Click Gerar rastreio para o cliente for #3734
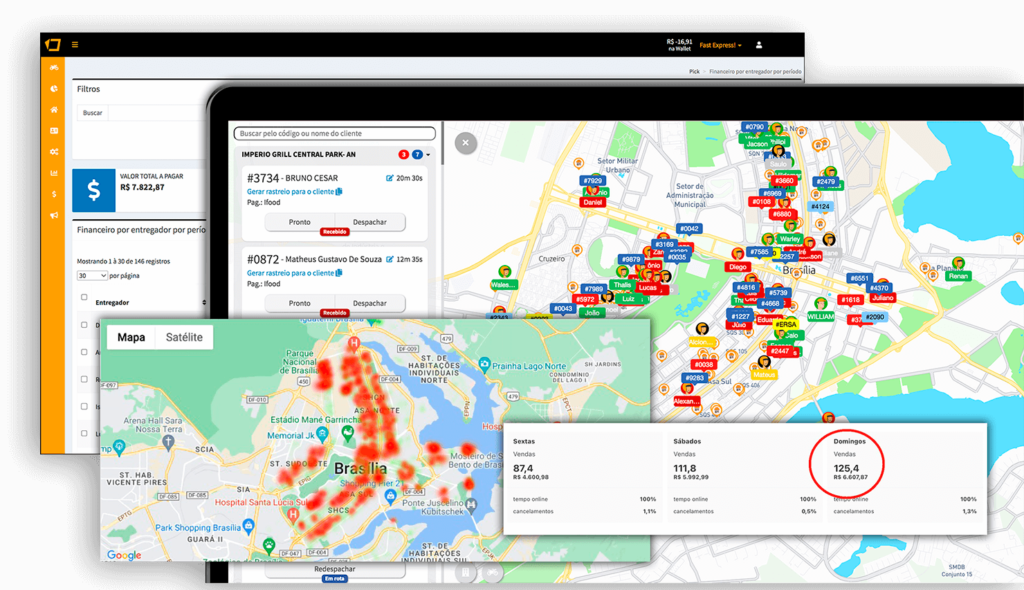1024x590 pixels. (290, 191)
